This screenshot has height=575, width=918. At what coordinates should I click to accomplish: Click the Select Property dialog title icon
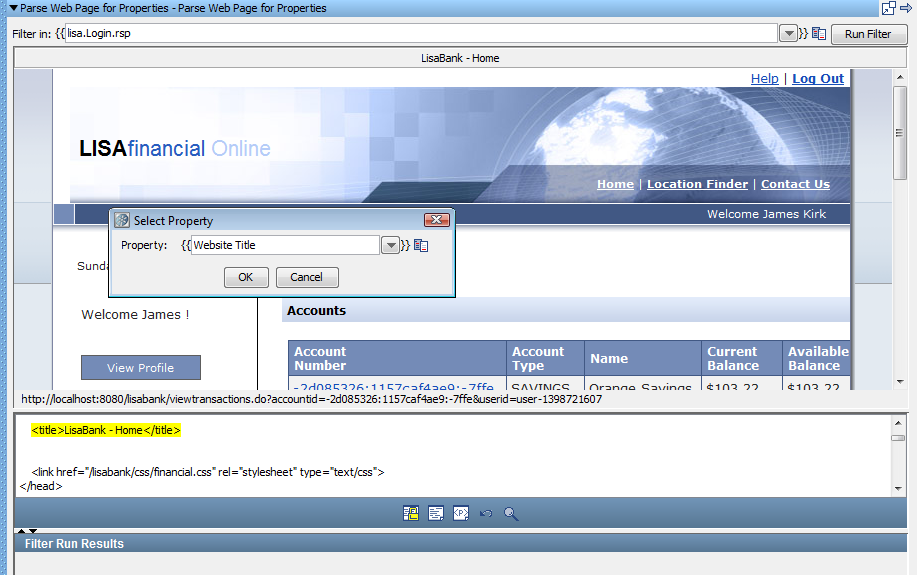(122, 220)
